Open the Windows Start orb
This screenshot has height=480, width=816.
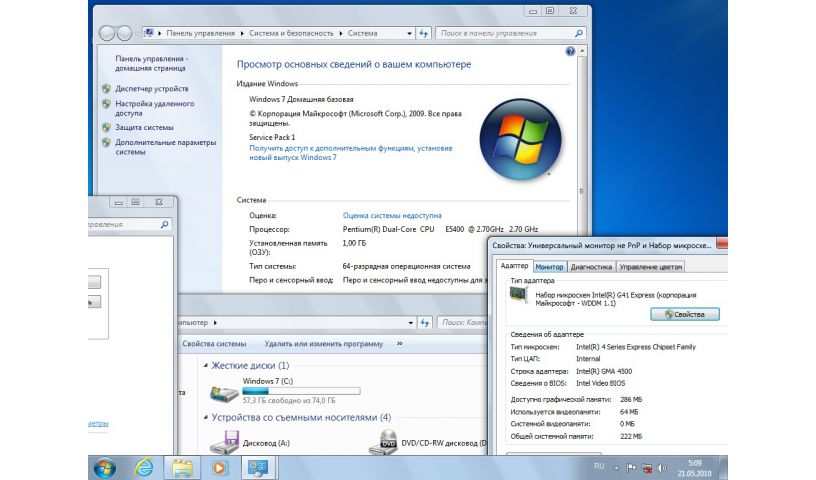pyautogui.click(x=105, y=468)
